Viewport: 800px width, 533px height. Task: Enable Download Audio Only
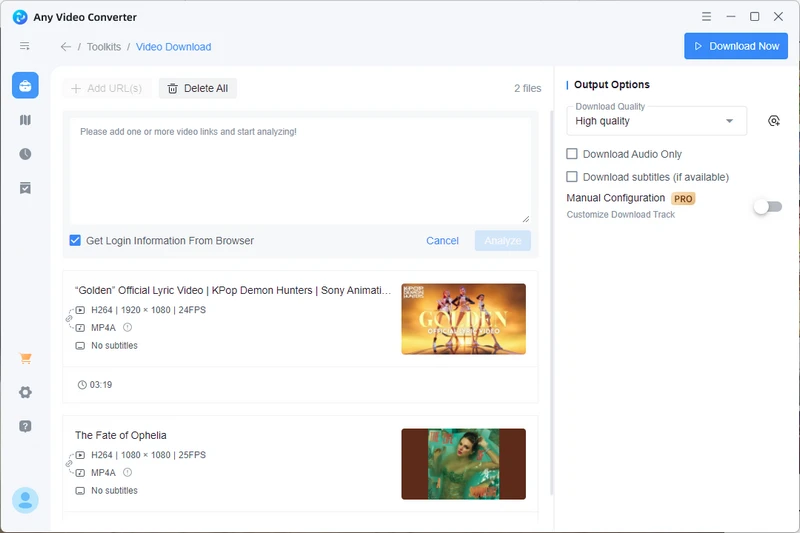[572, 154]
